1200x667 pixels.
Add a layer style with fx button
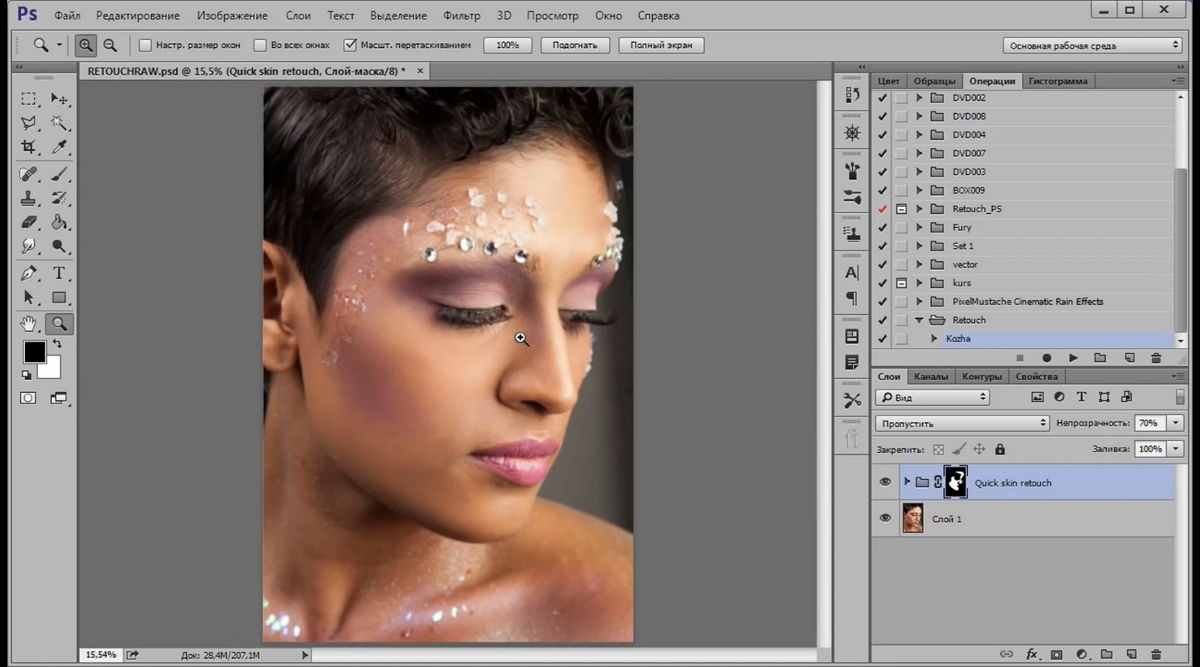coord(1032,655)
